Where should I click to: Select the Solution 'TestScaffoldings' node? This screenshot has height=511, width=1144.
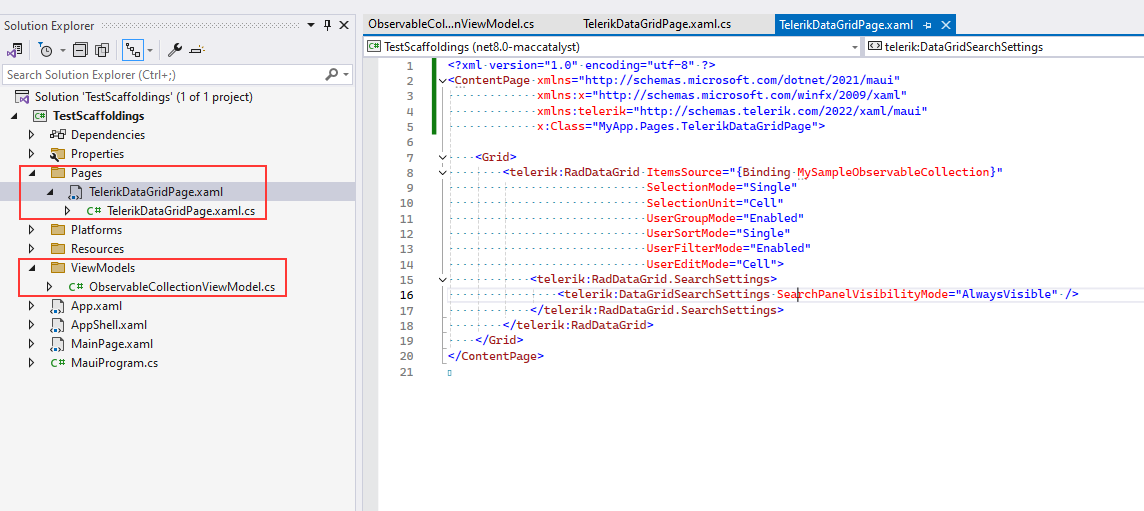pyautogui.click(x=144, y=96)
